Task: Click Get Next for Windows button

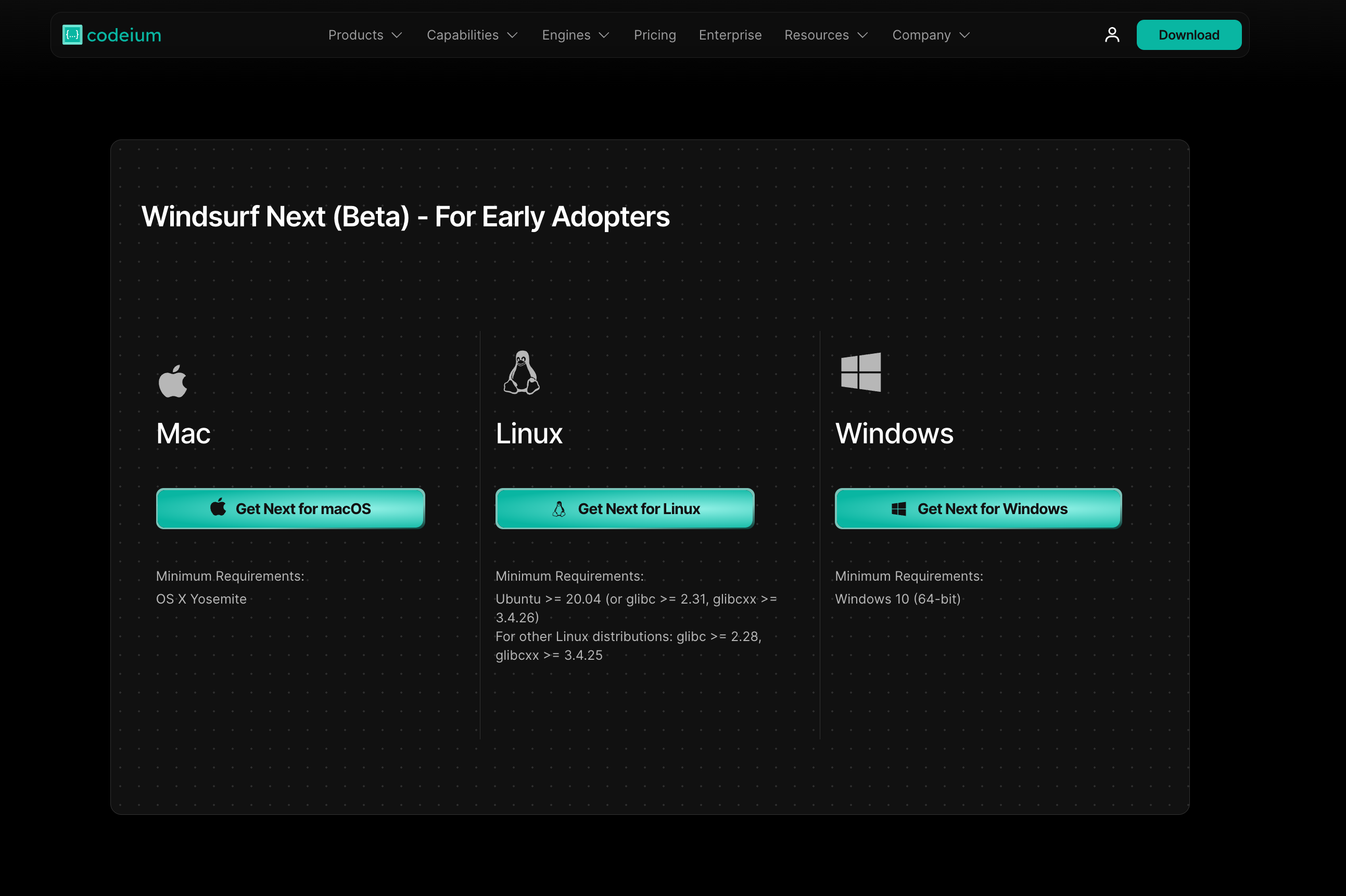Action: 977,508
